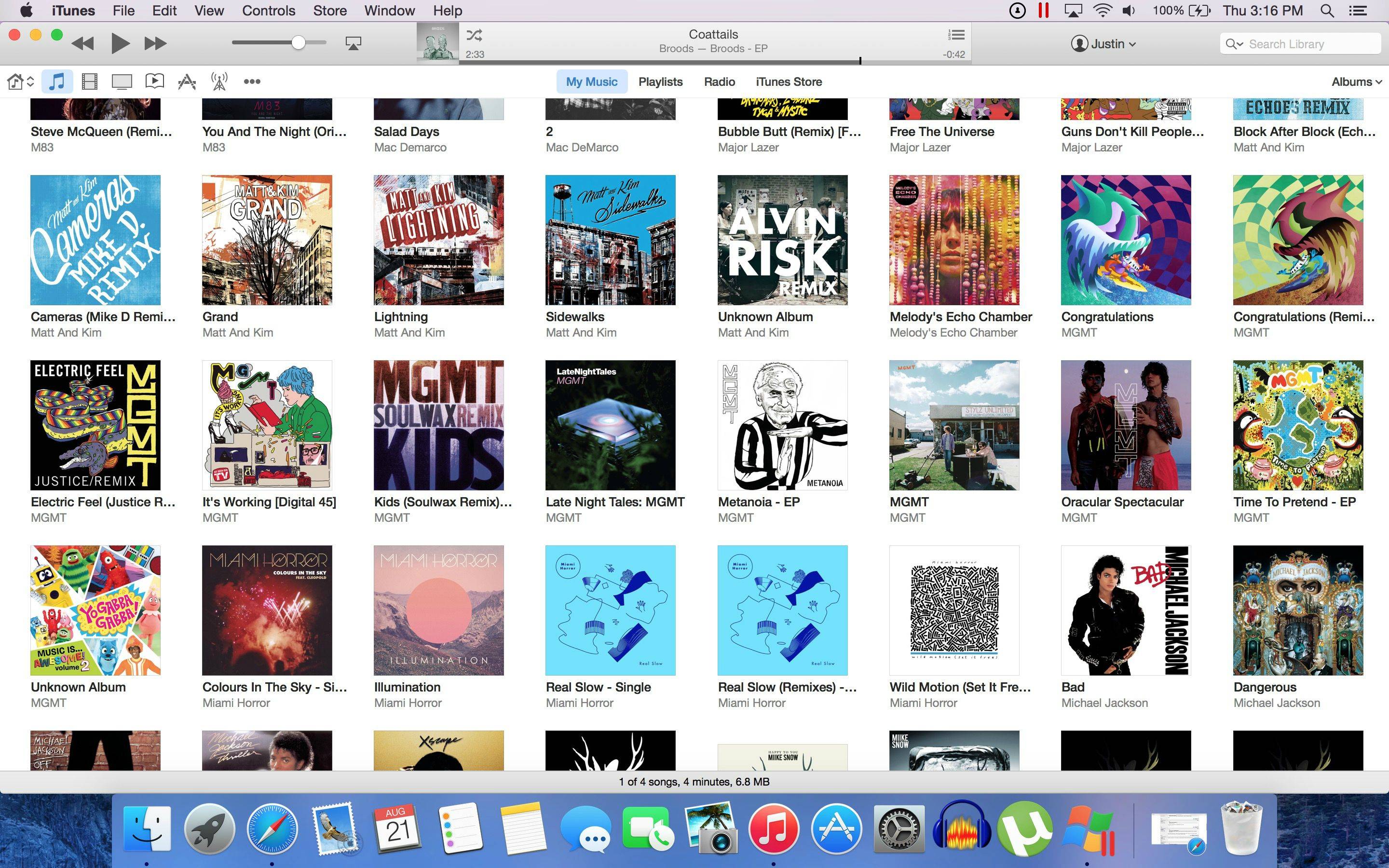Switch to the Movies library icon

pos(90,81)
